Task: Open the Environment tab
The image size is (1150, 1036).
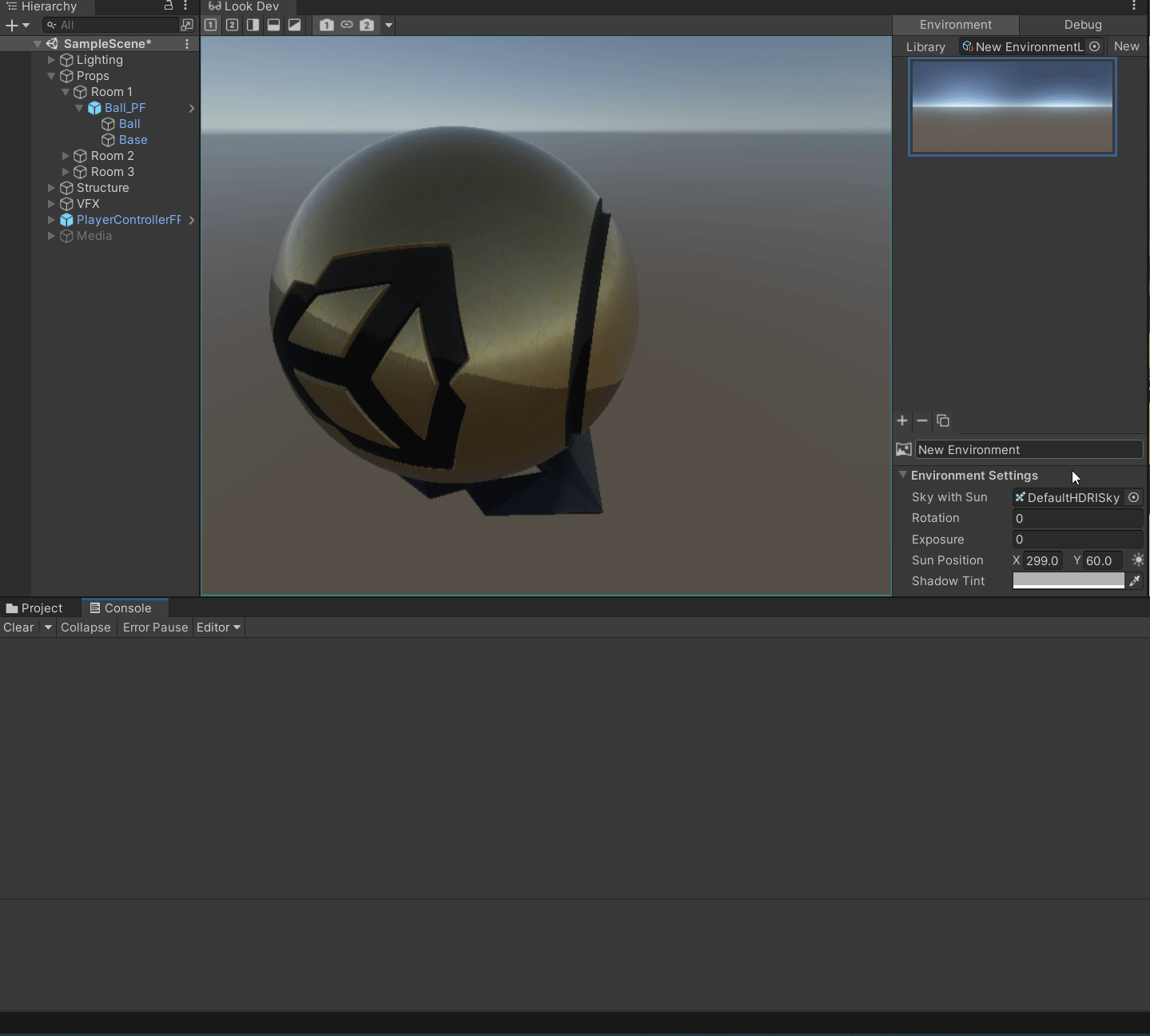Action: 956,25
